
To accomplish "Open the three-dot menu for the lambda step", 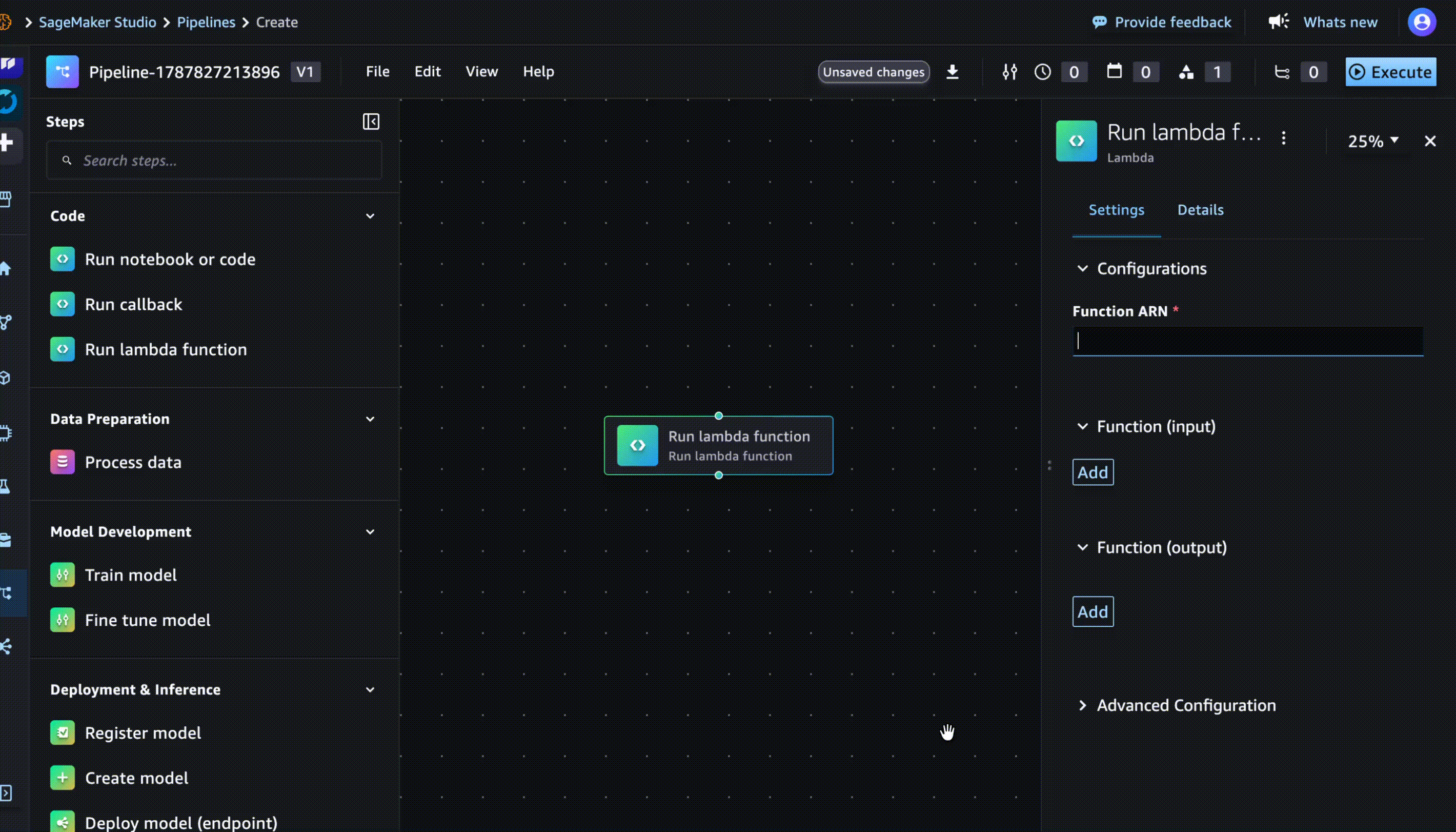I will [x=1284, y=138].
